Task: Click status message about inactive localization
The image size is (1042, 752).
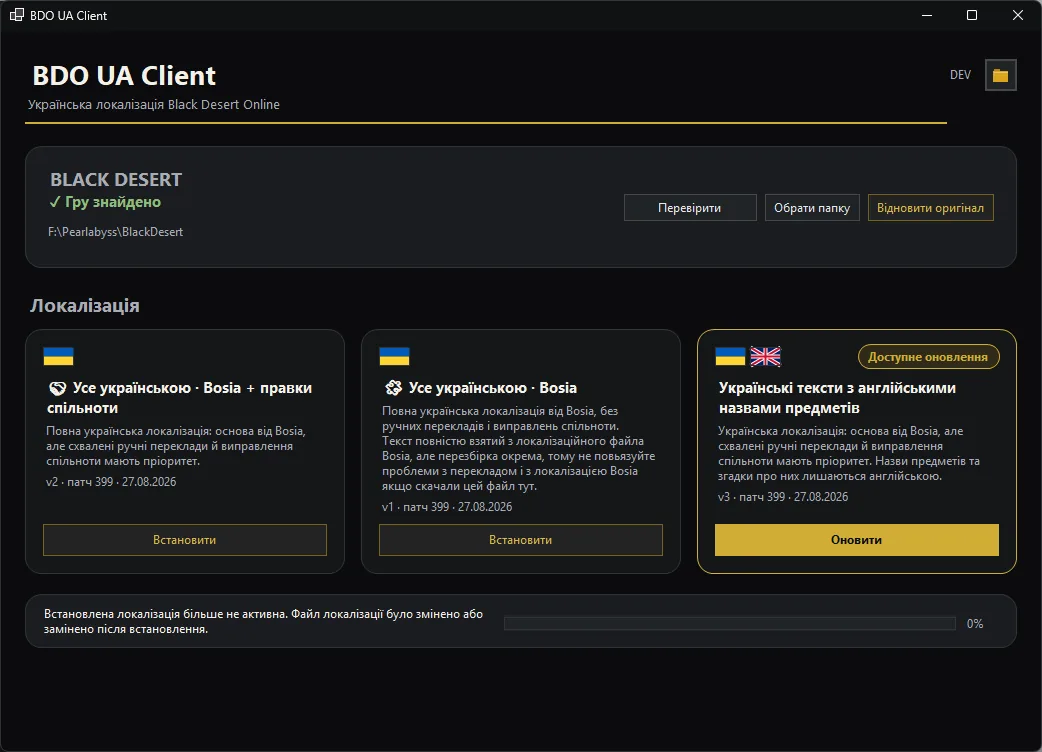Action: [264, 621]
